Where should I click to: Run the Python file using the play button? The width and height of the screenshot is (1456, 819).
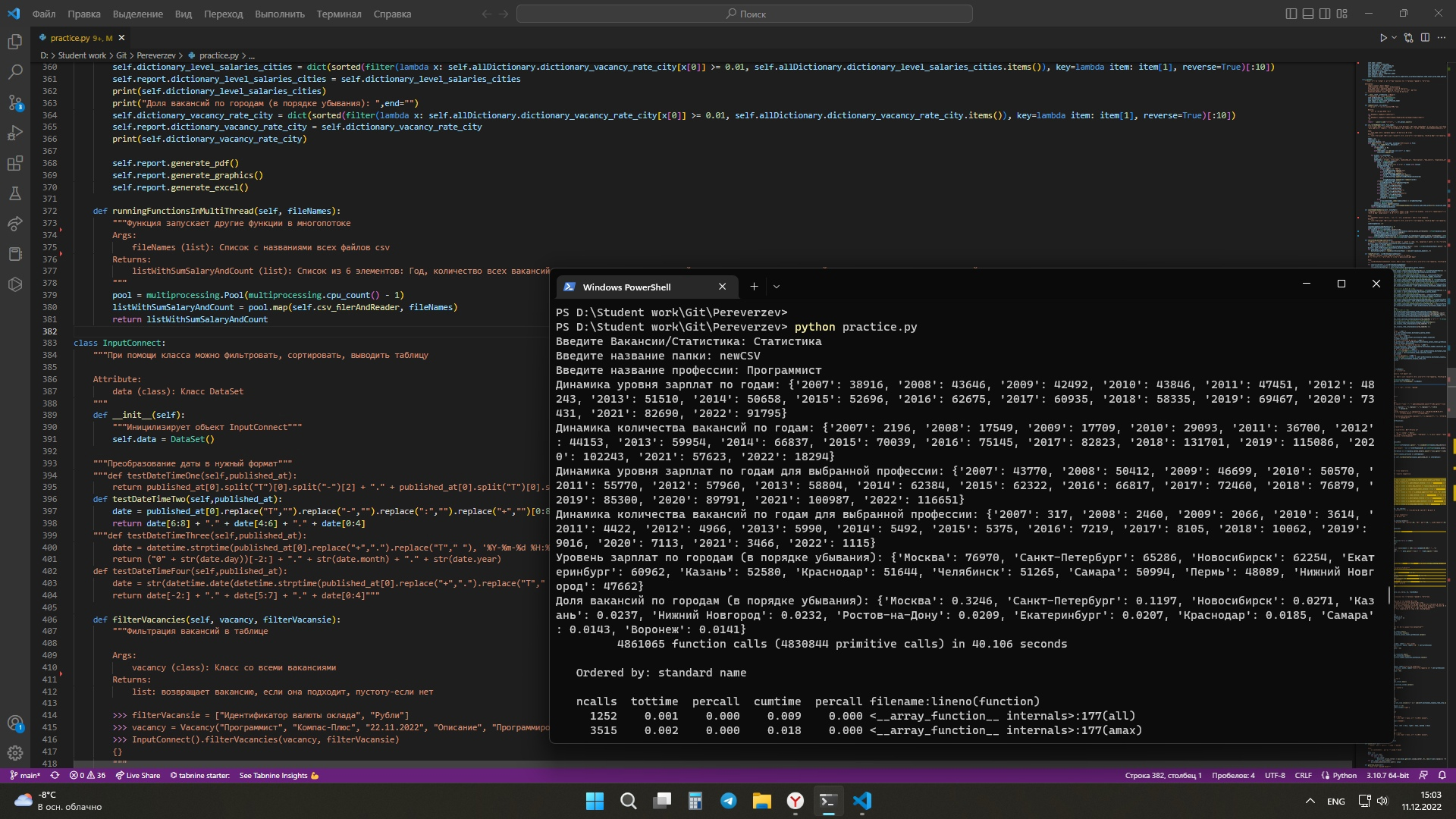tap(1383, 37)
